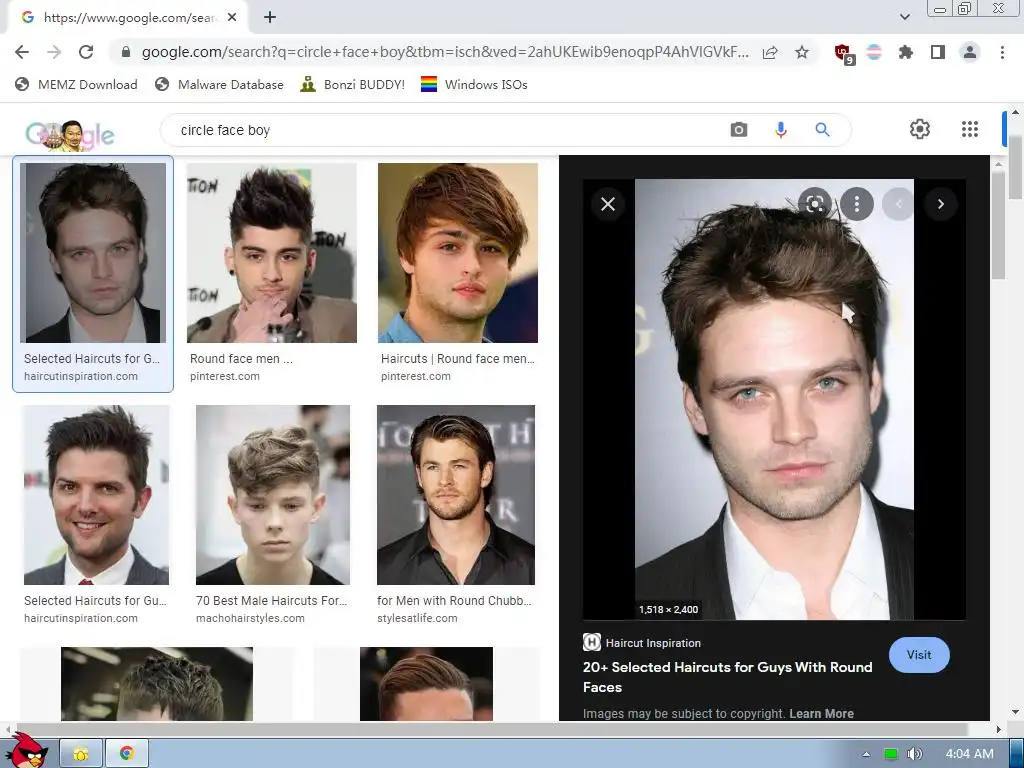Use Lens on the previewed image
The width and height of the screenshot is (1024, 768).
815,204
